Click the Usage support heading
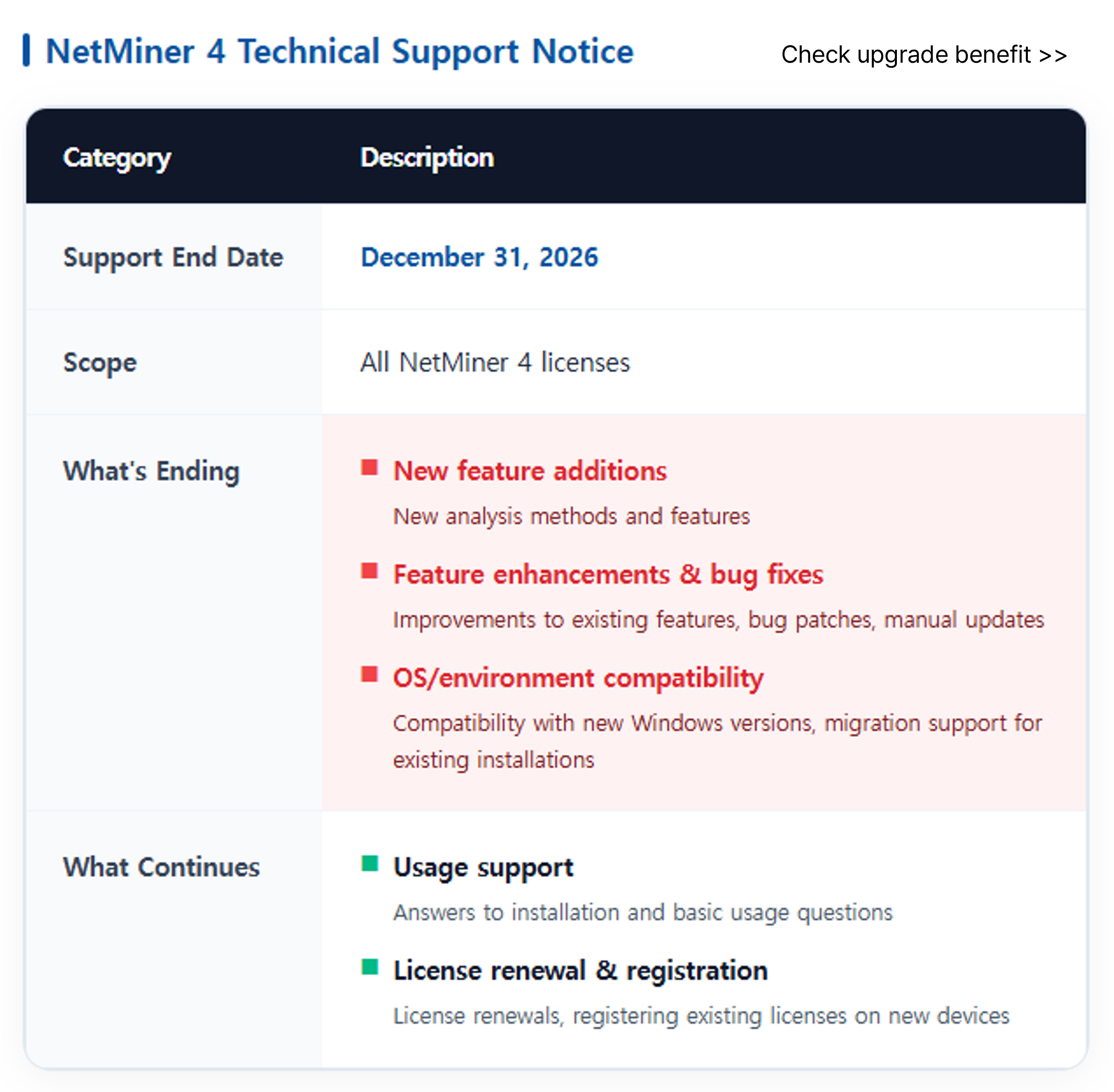The width and height of the screenshot is (1114, 1092). pyautogui.click(x=483, y=868)
